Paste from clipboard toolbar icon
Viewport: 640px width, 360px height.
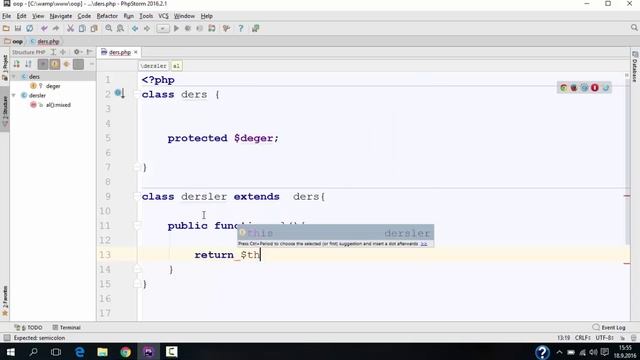pos(94,28)
